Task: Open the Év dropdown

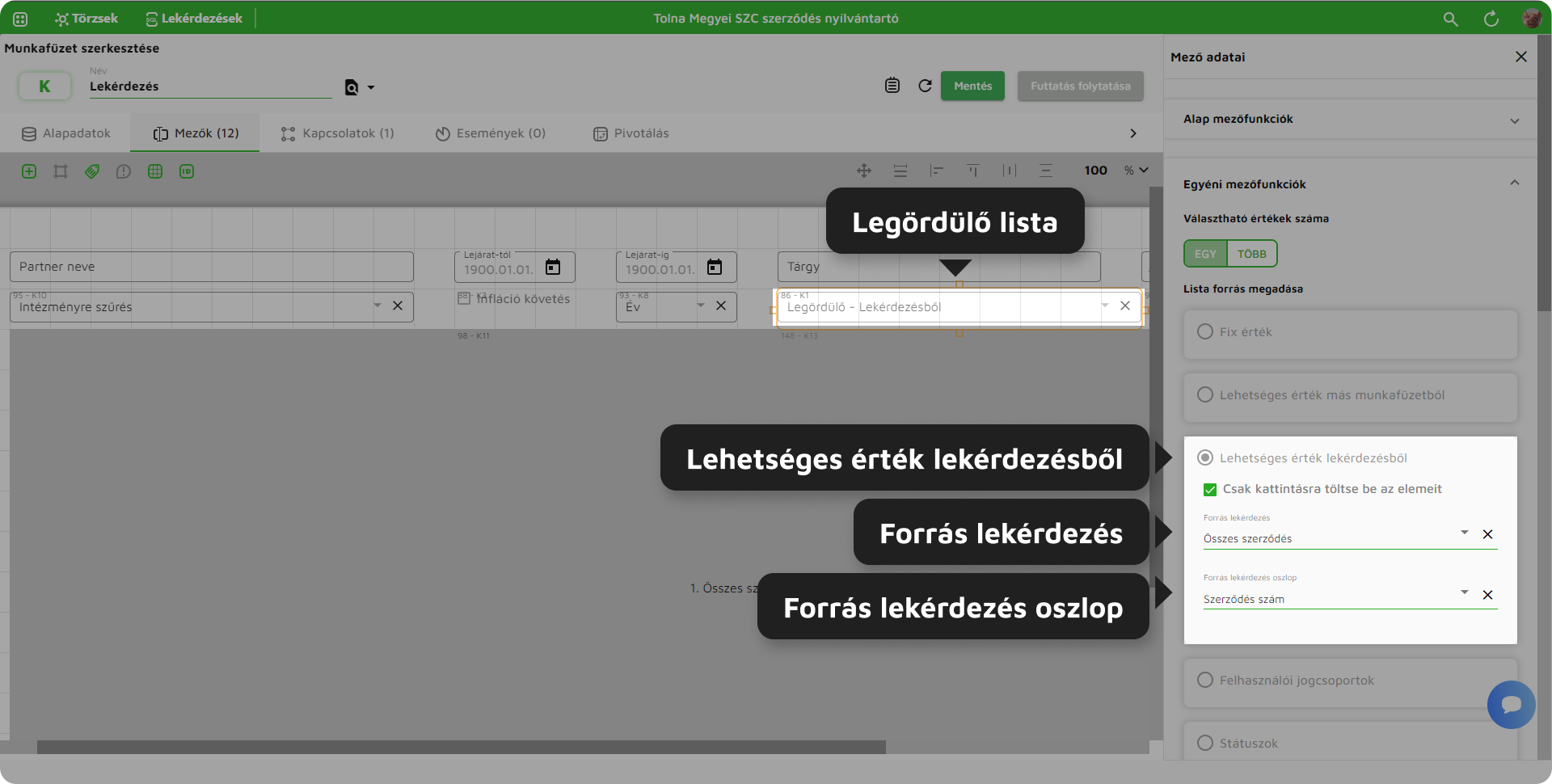Action: point(701,306)
